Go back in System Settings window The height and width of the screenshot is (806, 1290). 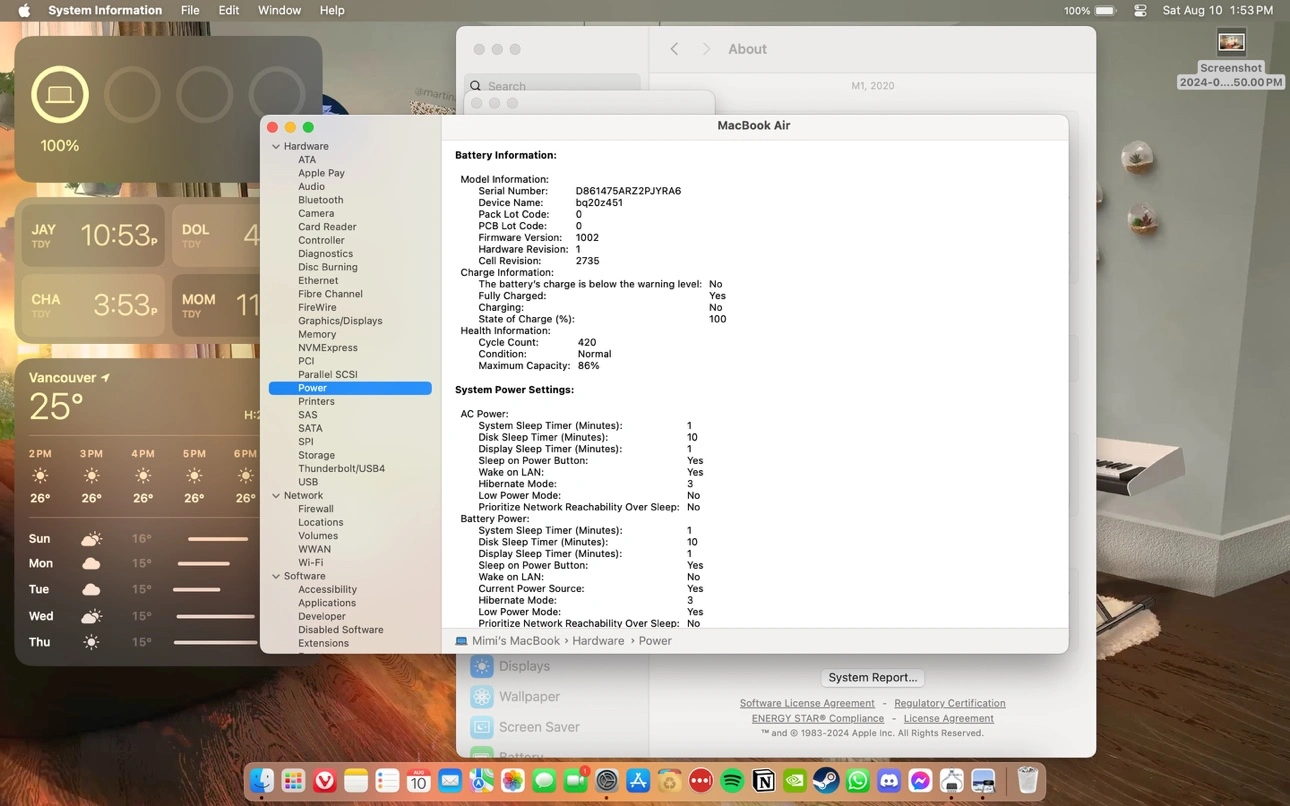674,49
